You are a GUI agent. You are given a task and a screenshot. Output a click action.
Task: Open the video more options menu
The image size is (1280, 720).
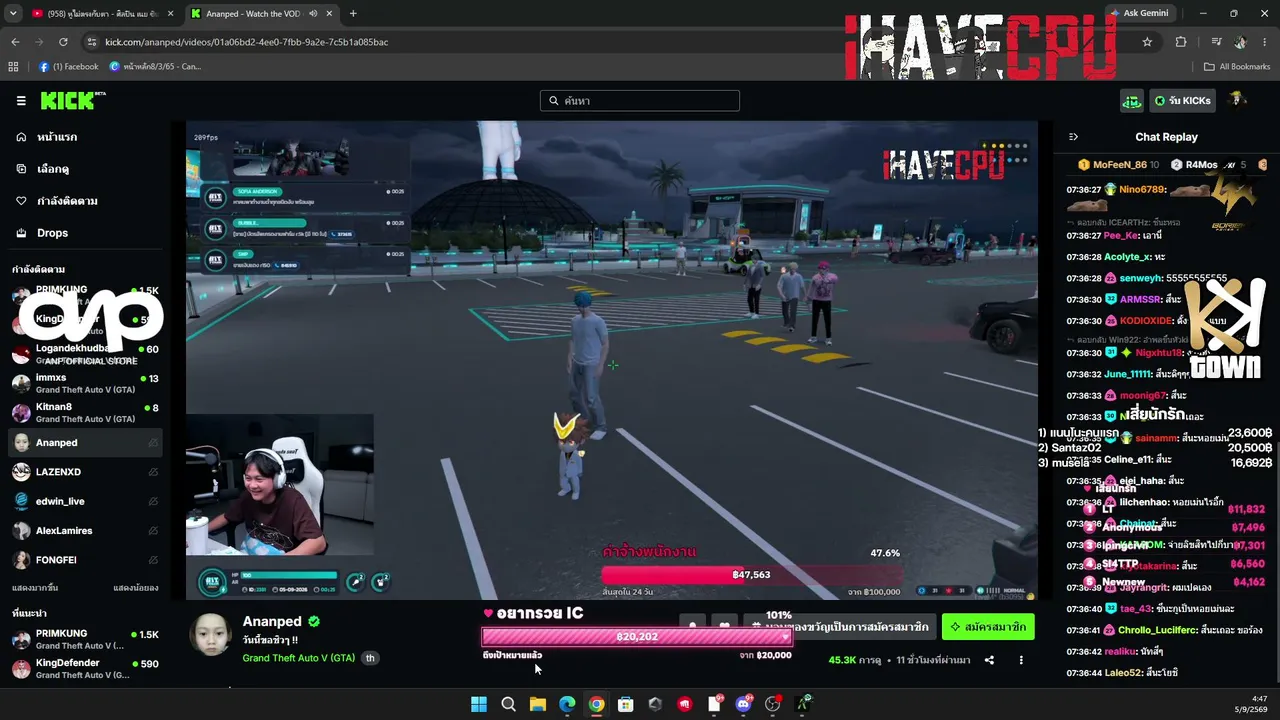click(1021, 660)
